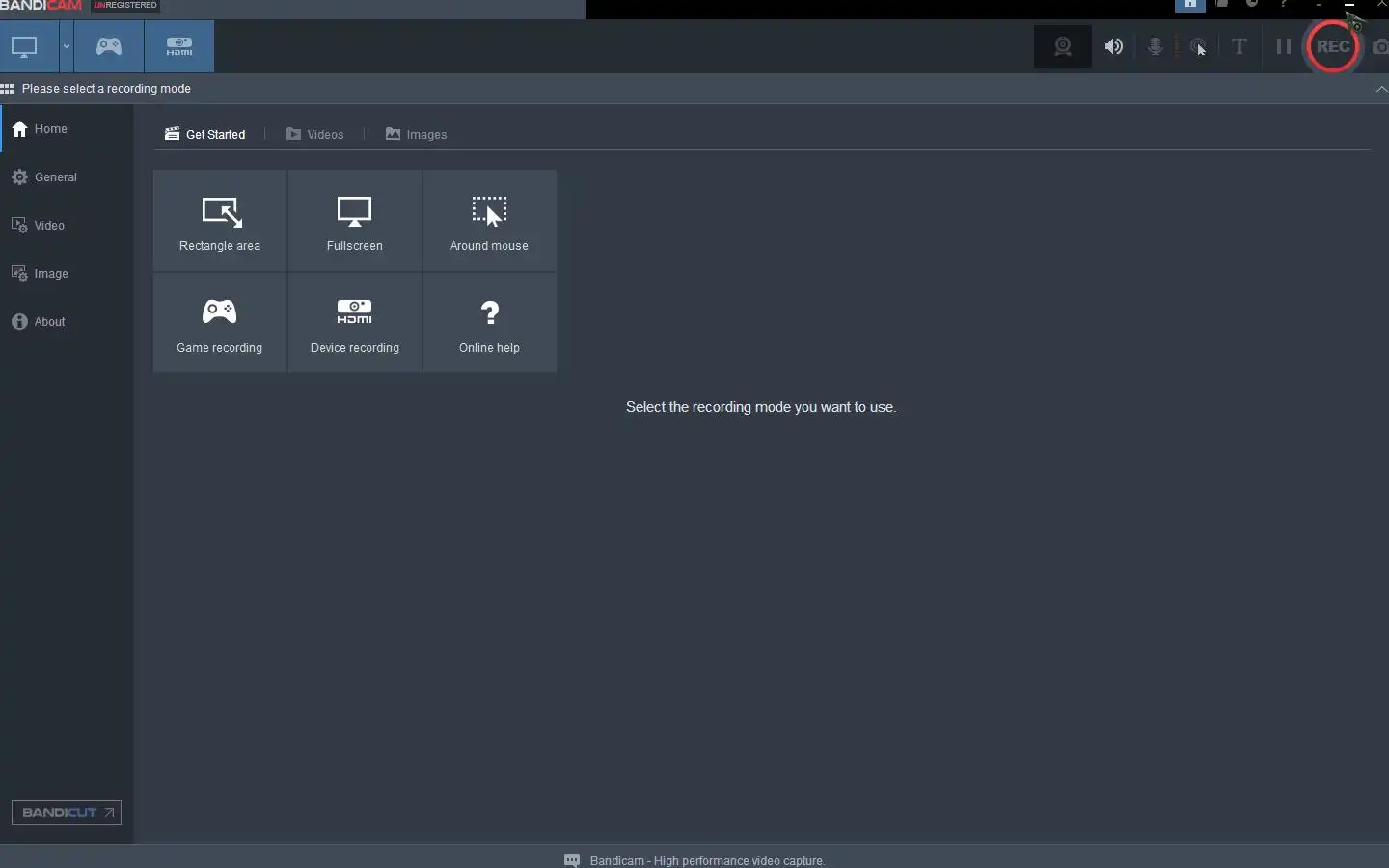Launch Bandicut from the bottom-left button
Image resolution: width=1389 pixels, height=868 pixels.
(x=67, y=812)
